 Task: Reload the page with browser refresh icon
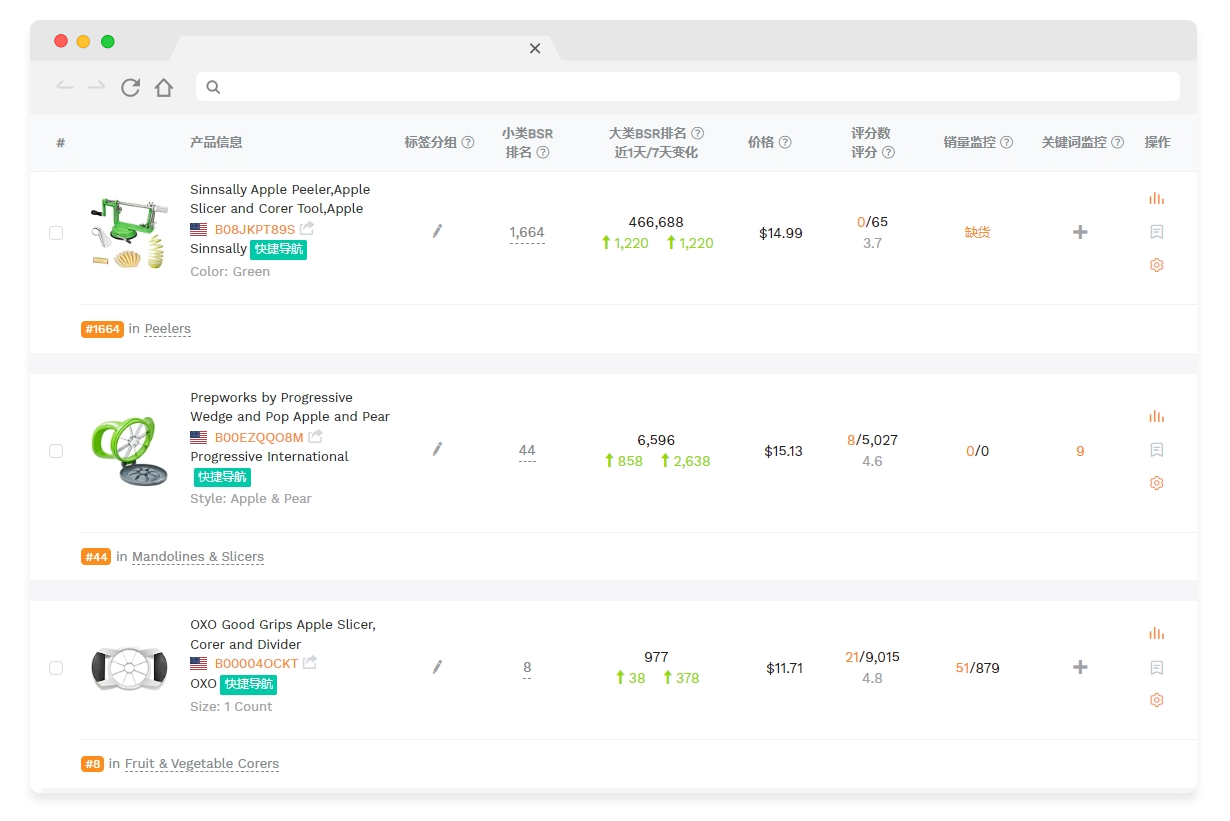coord(130,88)
